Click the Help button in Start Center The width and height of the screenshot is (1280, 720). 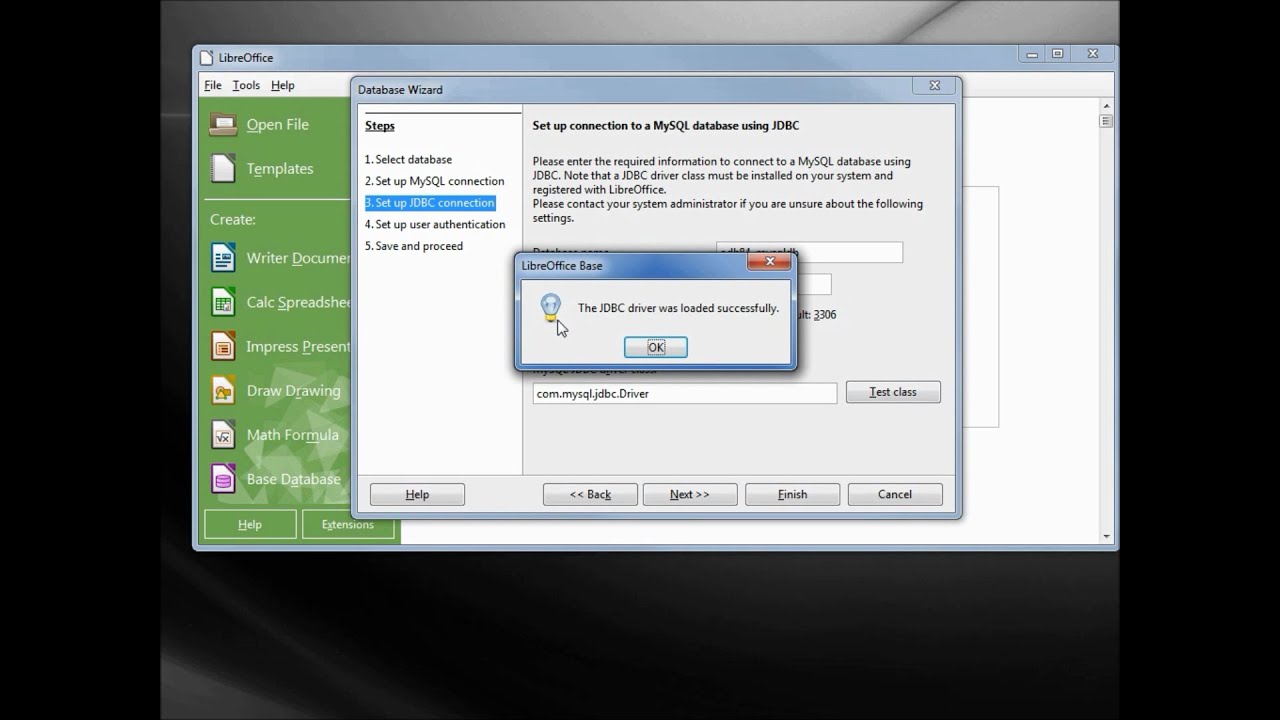[250, 524]
